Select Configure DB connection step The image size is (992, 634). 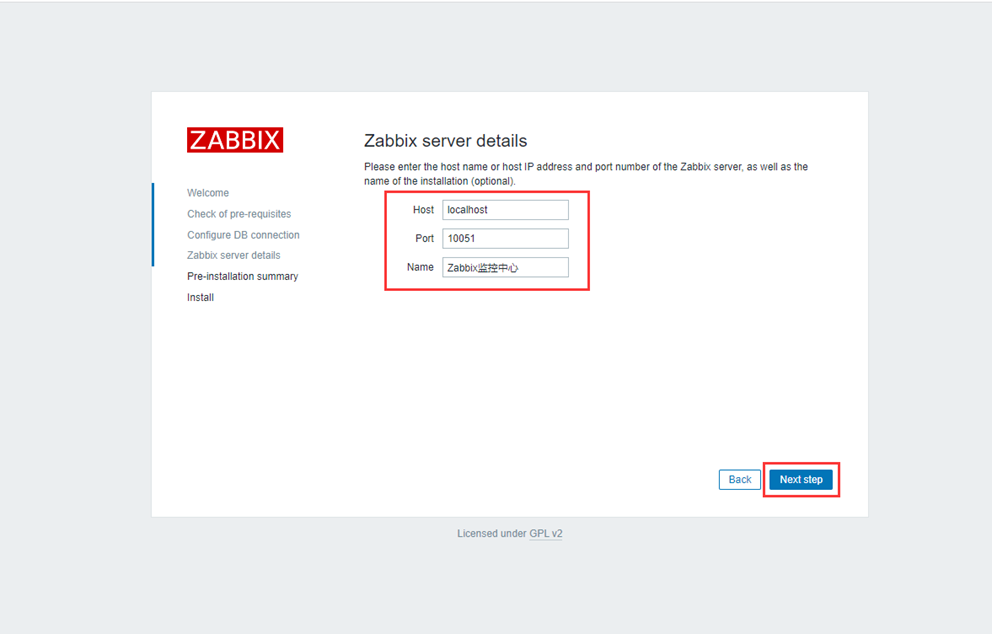[244, 235]
